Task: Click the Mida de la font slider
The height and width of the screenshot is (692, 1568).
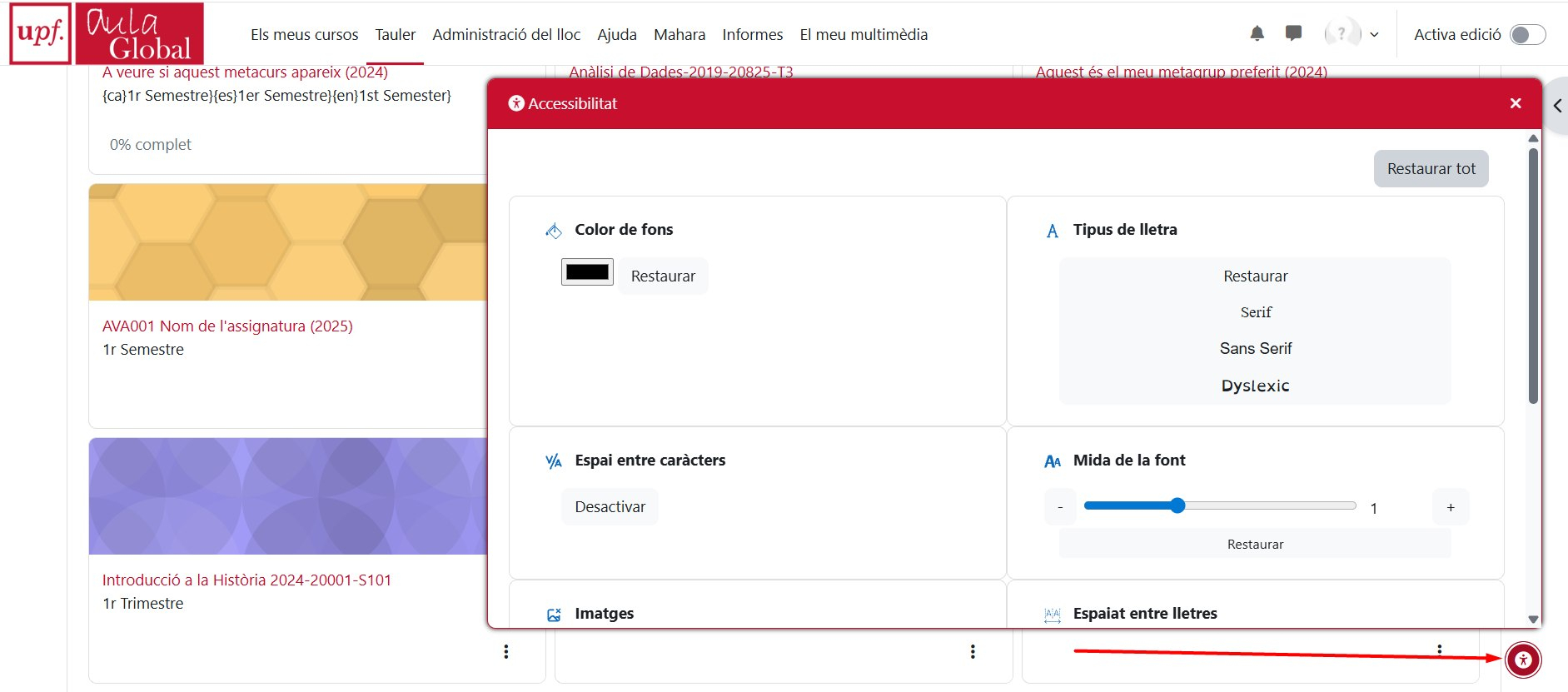Action: [1220, 505]
